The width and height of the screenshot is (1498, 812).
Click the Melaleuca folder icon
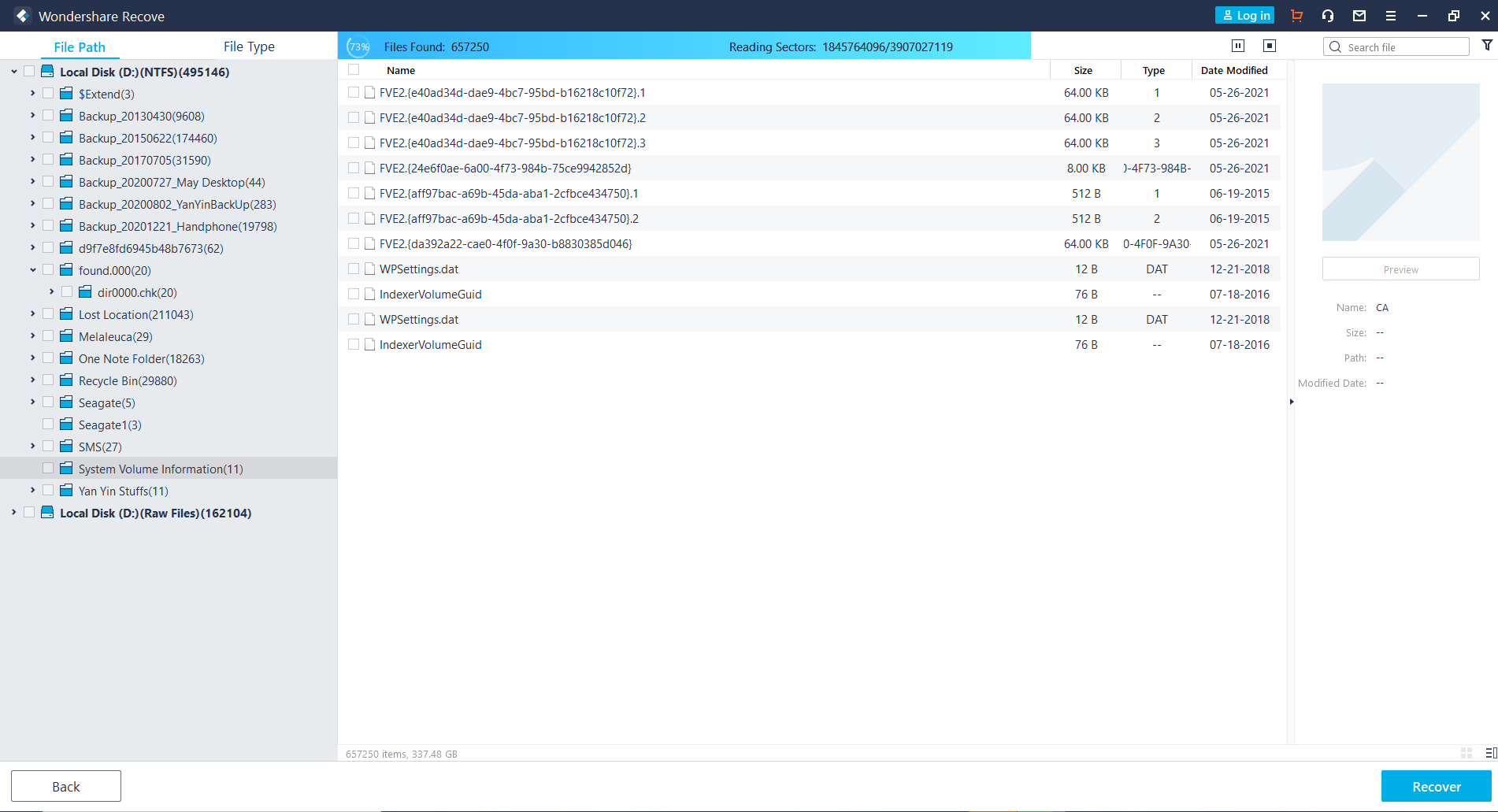66,336
